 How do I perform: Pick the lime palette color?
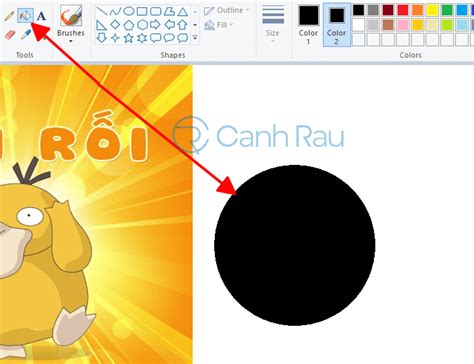[447, 25]
